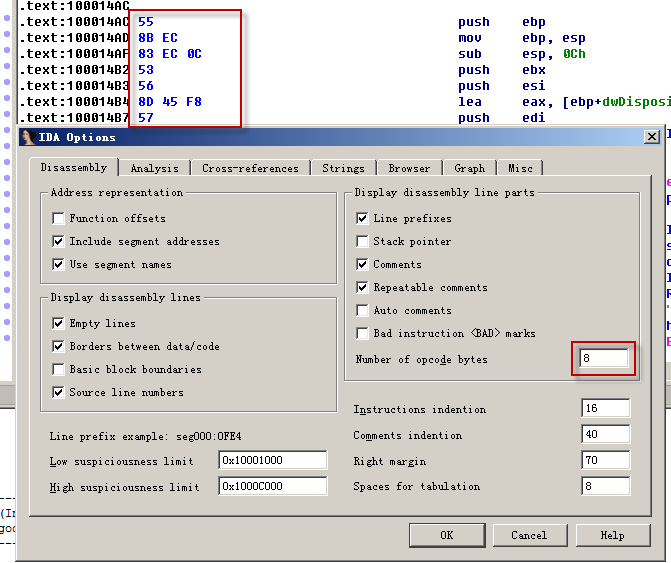Click 'sub esp, 0Ch' instruction

click(522, 54)
